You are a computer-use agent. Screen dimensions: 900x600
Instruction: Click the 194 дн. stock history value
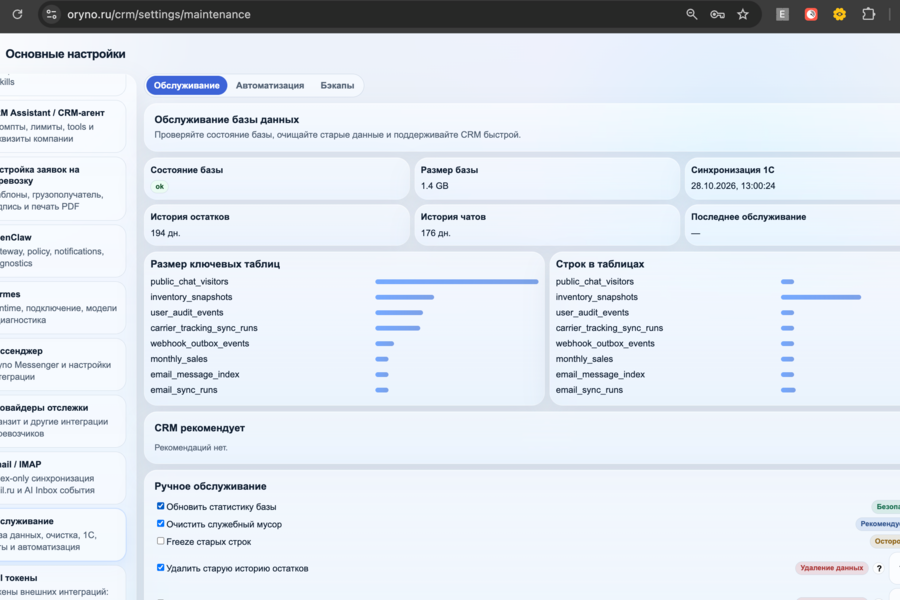pos(165,233)
